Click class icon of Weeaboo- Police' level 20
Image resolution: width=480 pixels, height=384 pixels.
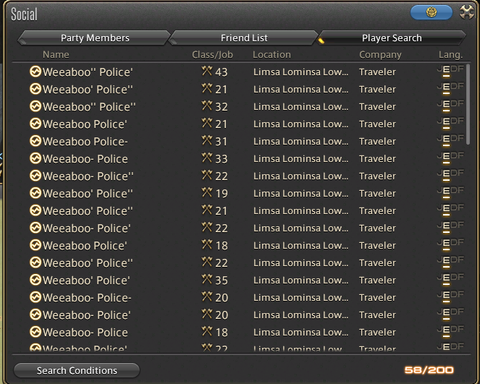point(207,313)
